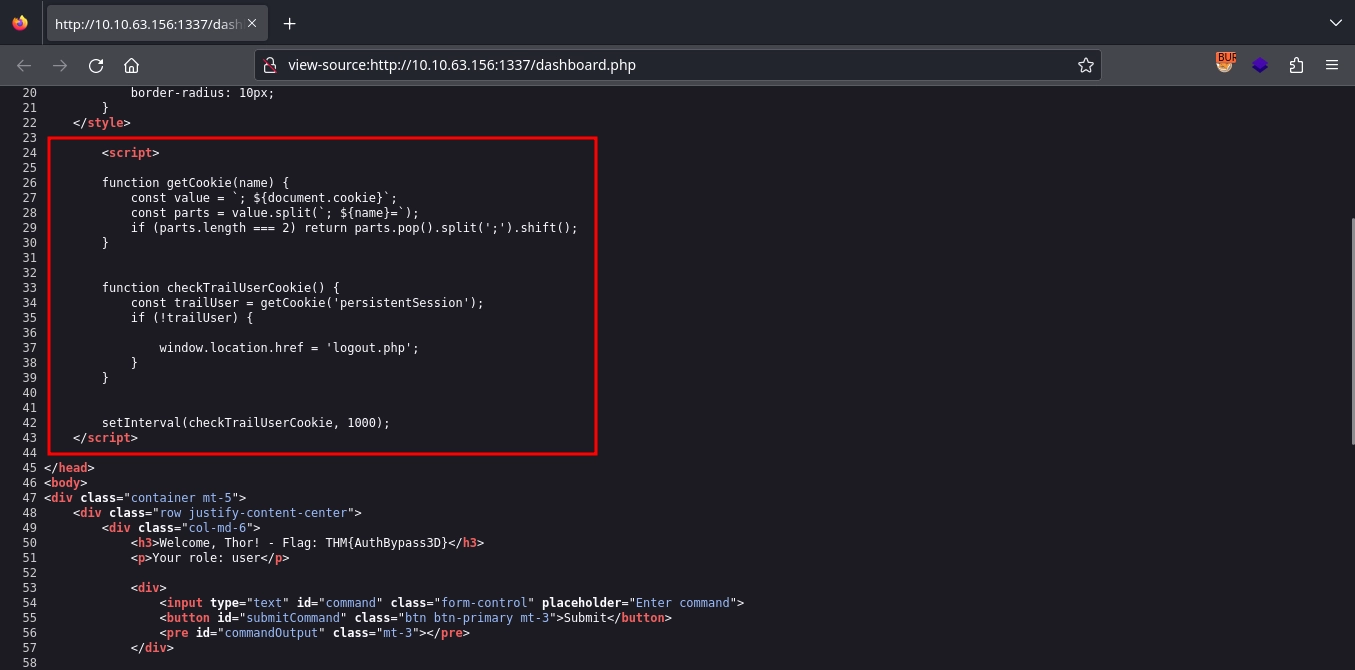
Task: Reload the view-source page
Action: [96, 66]
